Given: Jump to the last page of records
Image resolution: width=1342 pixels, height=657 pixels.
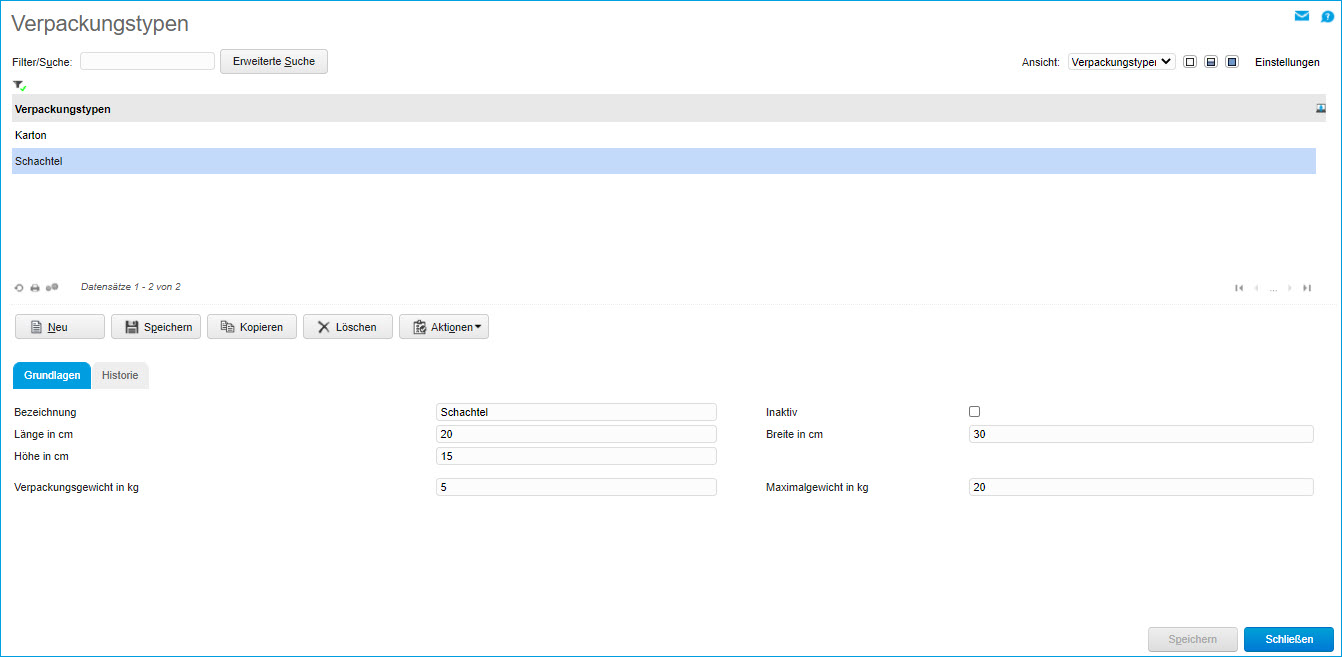Looking at the screenshot, I should point(1307,288).
